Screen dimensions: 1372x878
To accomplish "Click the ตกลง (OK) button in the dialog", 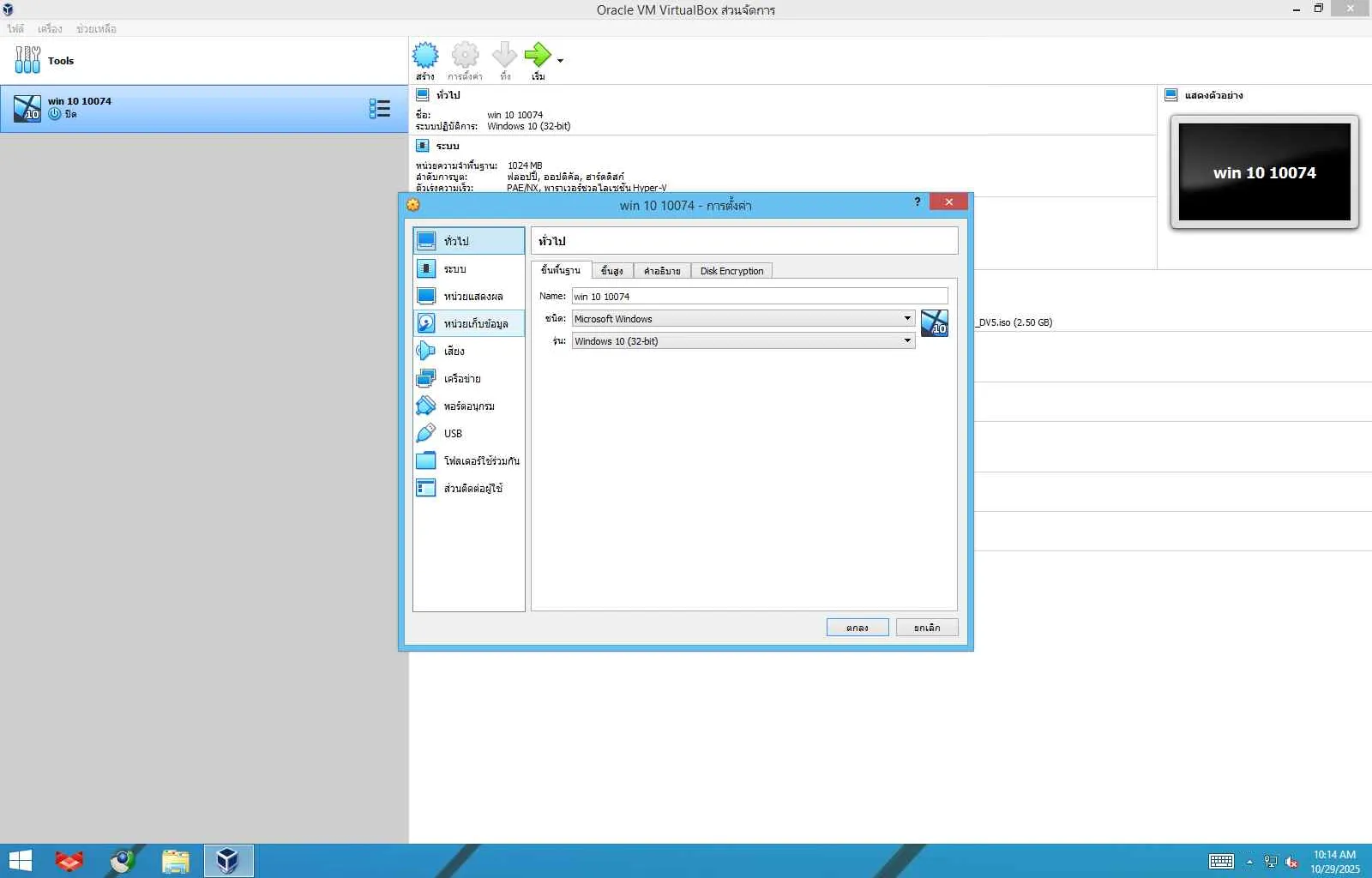I will tap(857, 628).
